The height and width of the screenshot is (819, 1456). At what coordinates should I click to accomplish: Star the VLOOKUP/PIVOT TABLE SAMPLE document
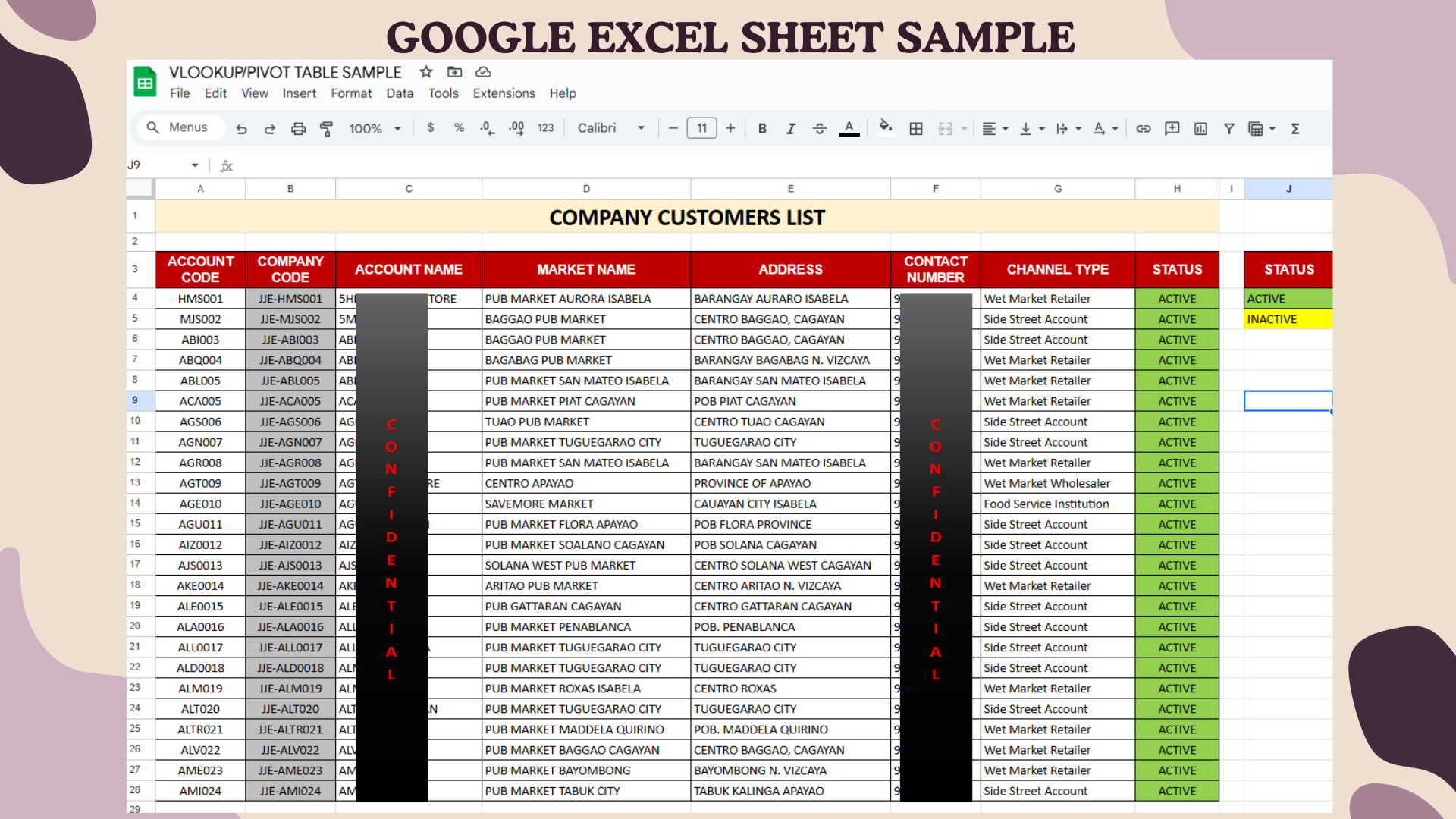pyautogui.click(x=426, y=72)
